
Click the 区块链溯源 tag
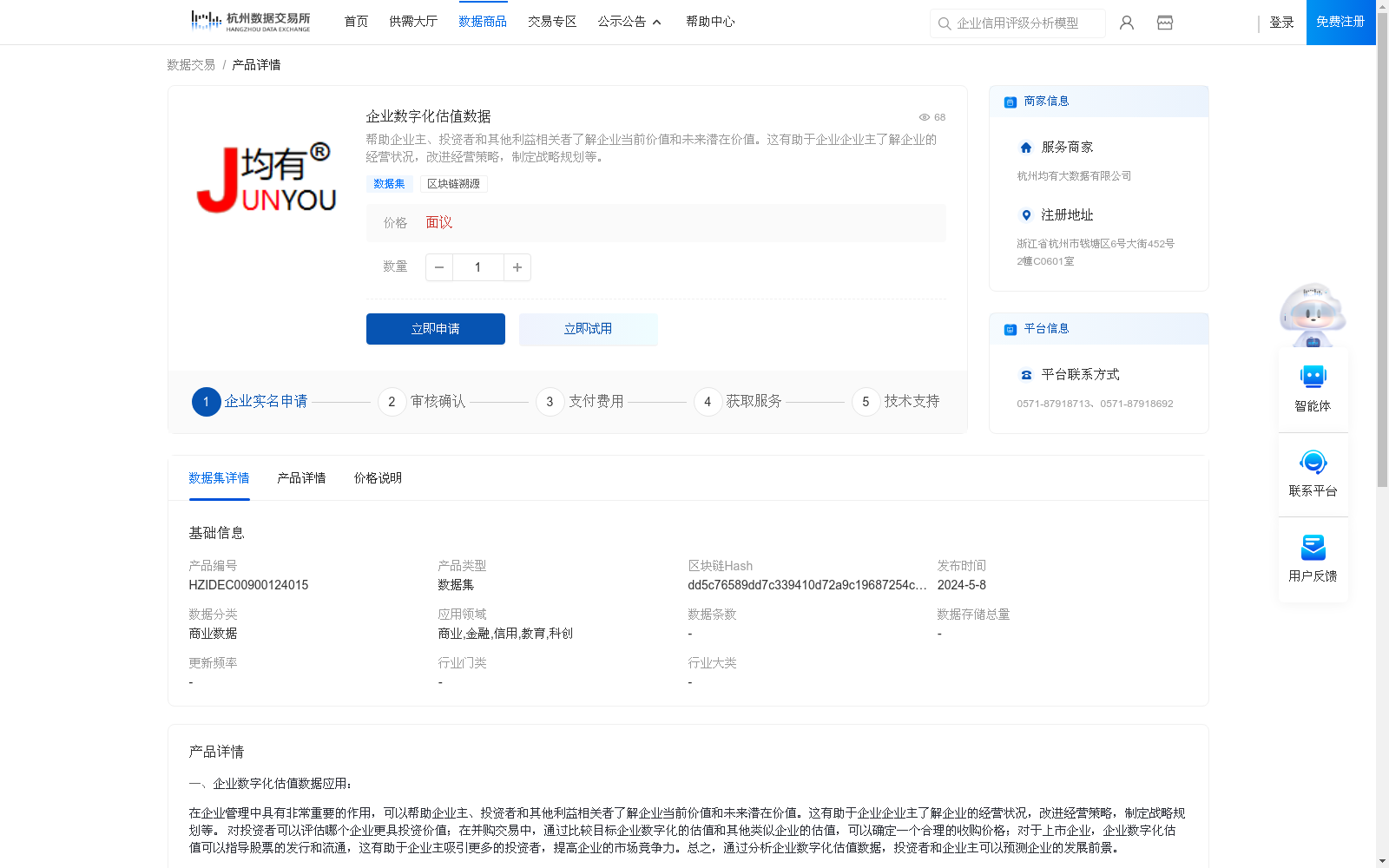pyautogui.click(x=453, y=184)
